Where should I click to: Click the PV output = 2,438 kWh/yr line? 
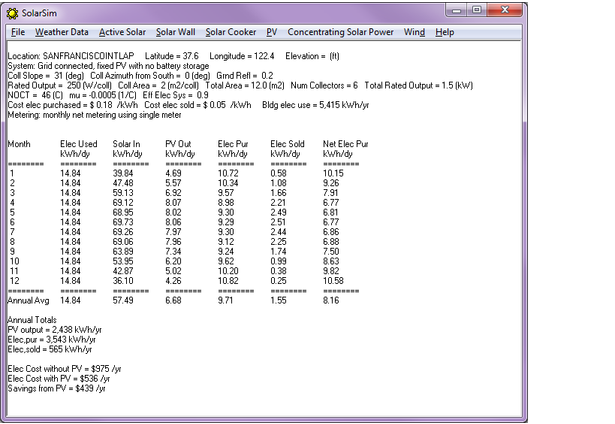(55, 330)
